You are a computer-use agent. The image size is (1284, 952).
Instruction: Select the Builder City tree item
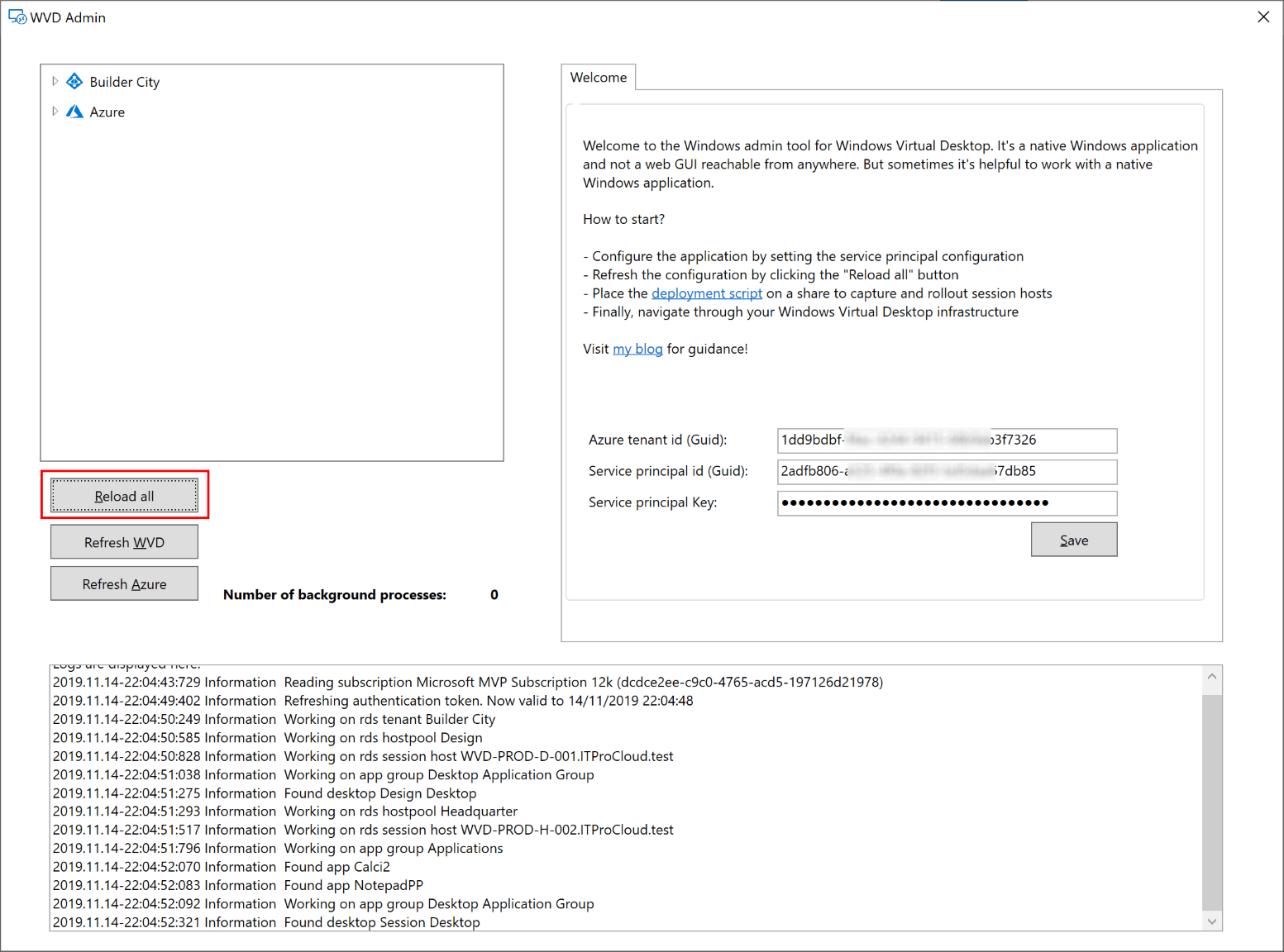(125, 82)
